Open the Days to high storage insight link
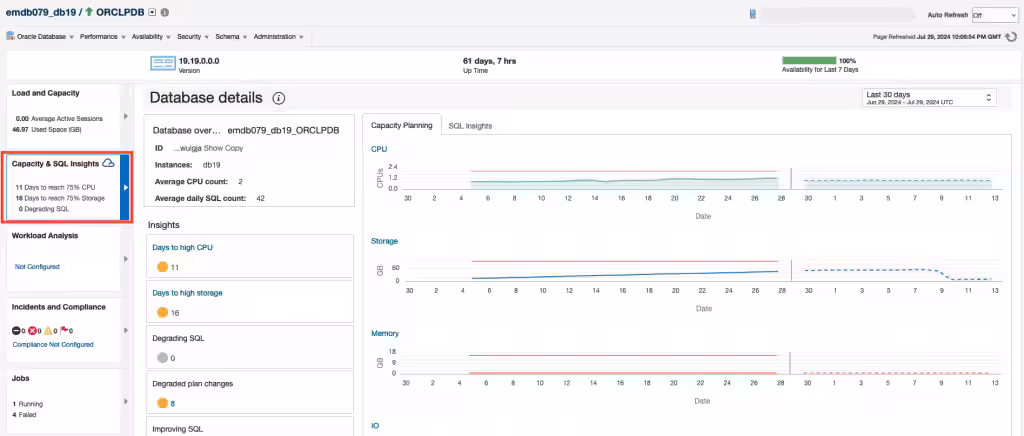 (x=187, y=293)
